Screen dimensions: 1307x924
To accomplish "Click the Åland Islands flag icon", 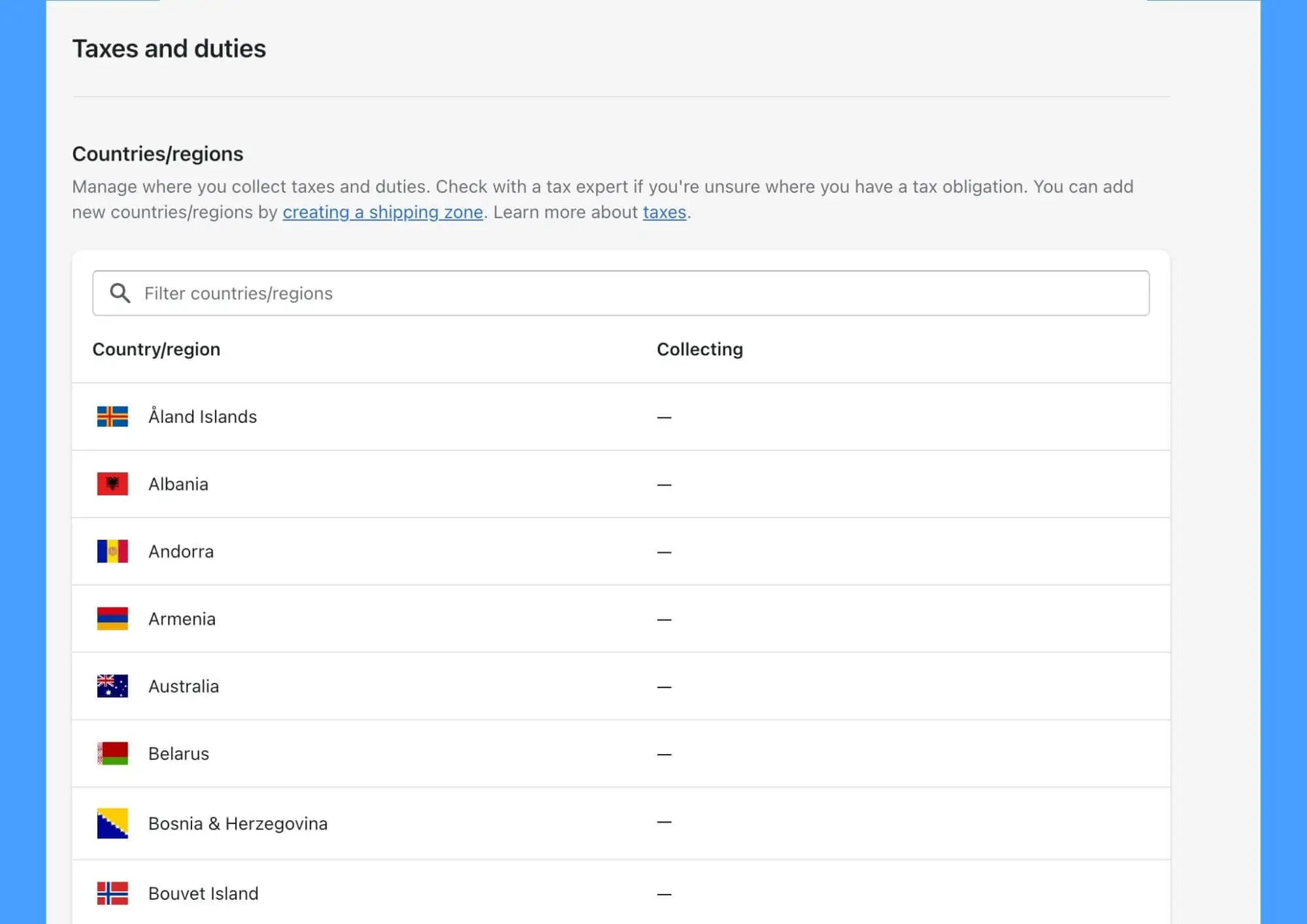I will 112,416.
